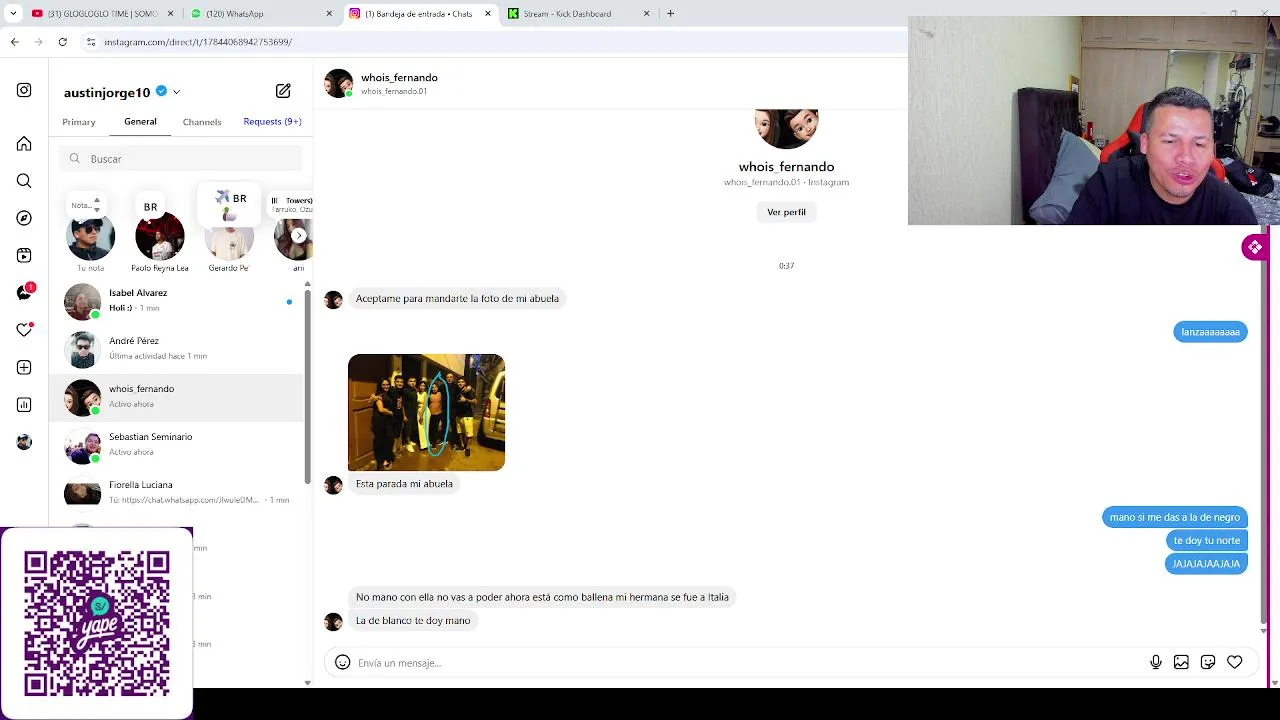Click the microphone voice clip icon

pyautogui.click(x=1156, y=662)
